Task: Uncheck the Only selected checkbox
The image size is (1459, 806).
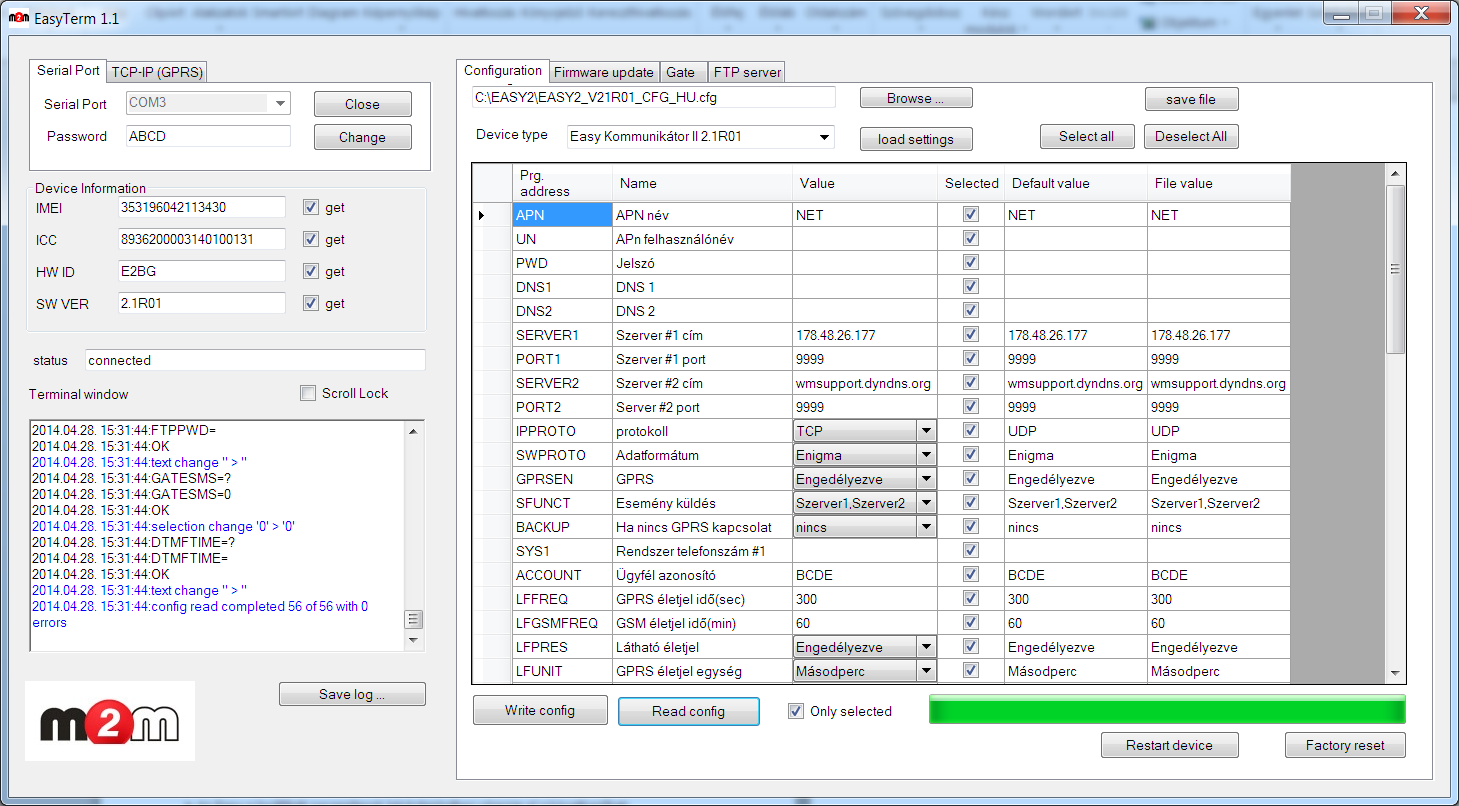Action: tap(796, 712)
